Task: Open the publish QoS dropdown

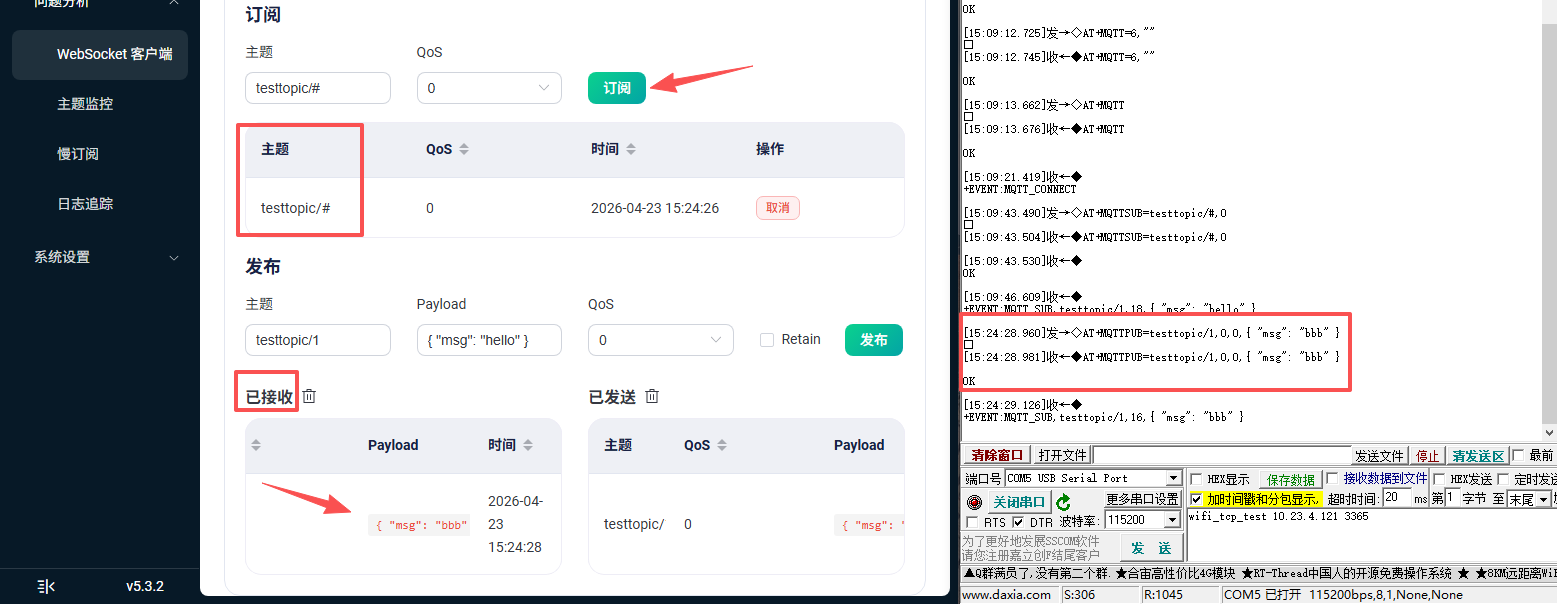Action: pos(661,340)
